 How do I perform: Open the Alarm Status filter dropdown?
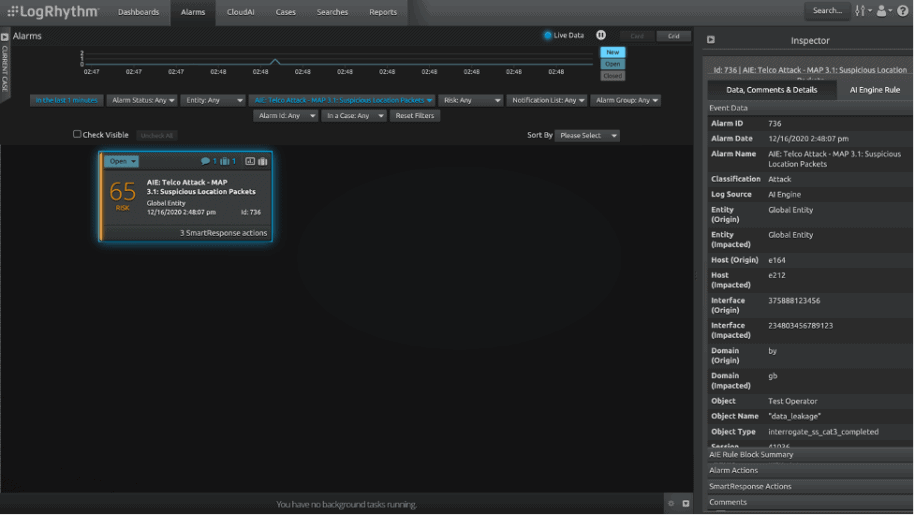point(142,100)
